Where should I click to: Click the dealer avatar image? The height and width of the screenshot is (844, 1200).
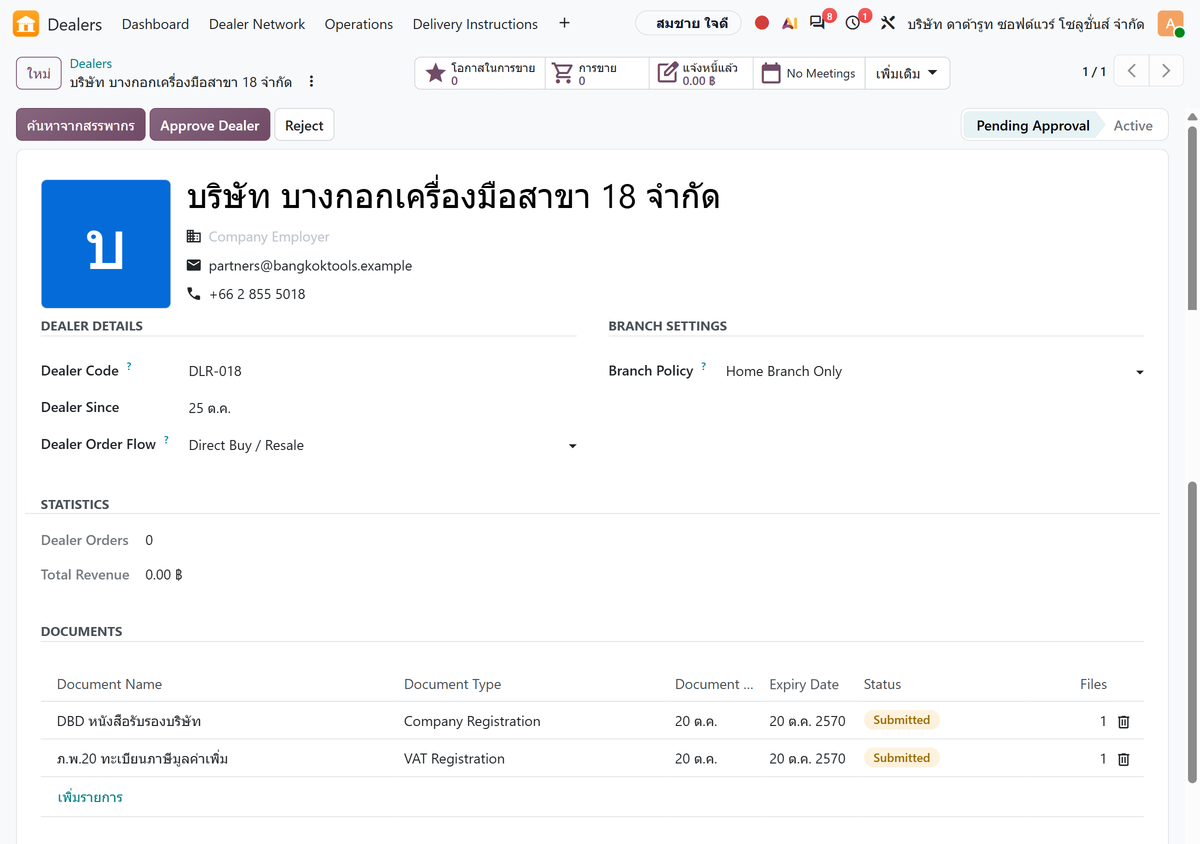click(x=106, y=244)
